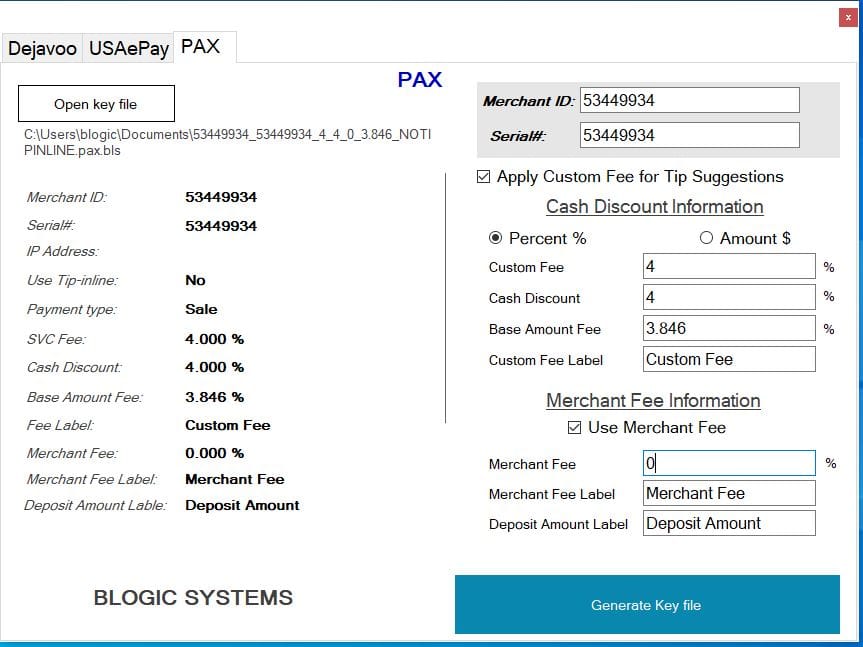This screenshot has width=863, height=647.
Task: Click the Merchant ID input field
Action: (x=689, y=100)
